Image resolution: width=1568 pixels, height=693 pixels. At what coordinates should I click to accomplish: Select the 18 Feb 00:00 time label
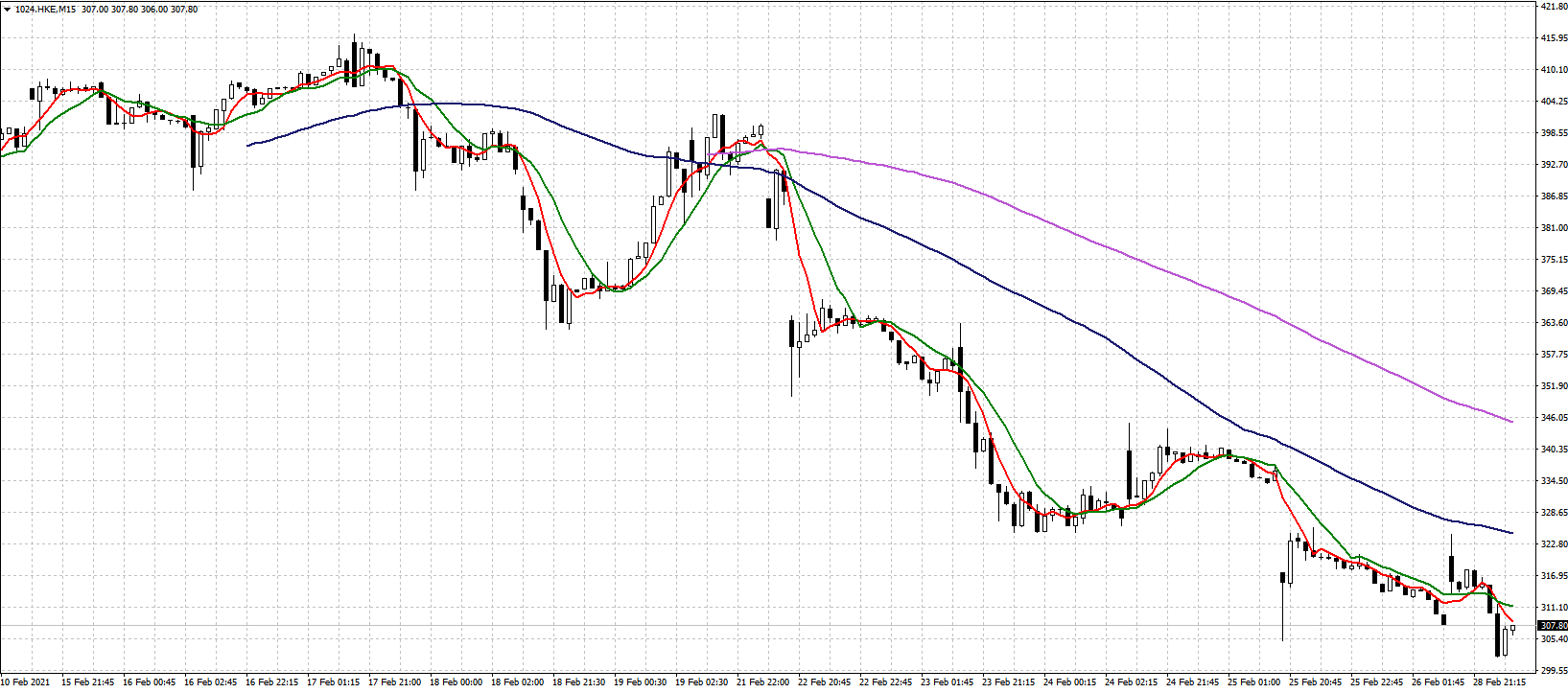click(x=456, y=682)
